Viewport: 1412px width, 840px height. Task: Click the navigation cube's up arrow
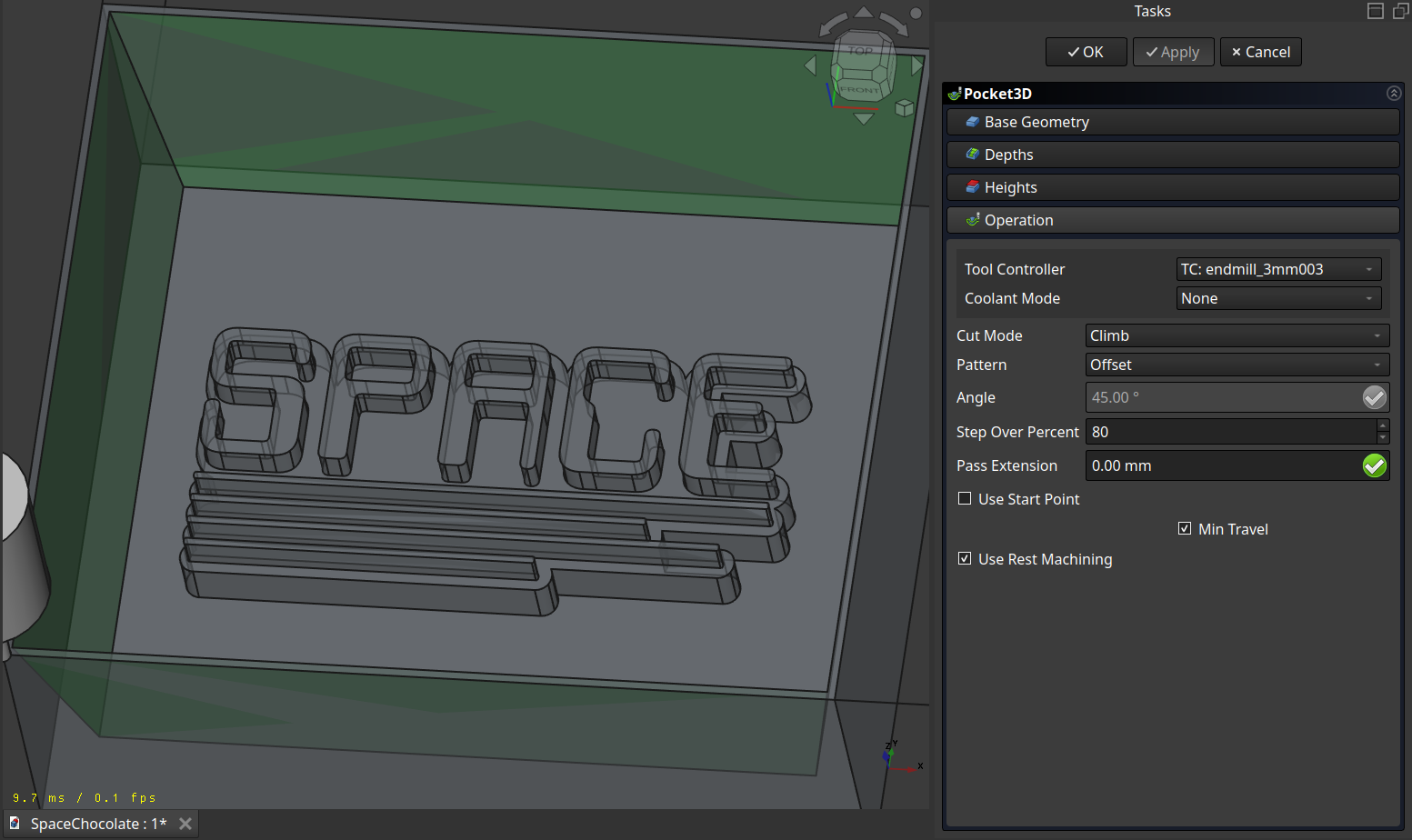[864, 12]
